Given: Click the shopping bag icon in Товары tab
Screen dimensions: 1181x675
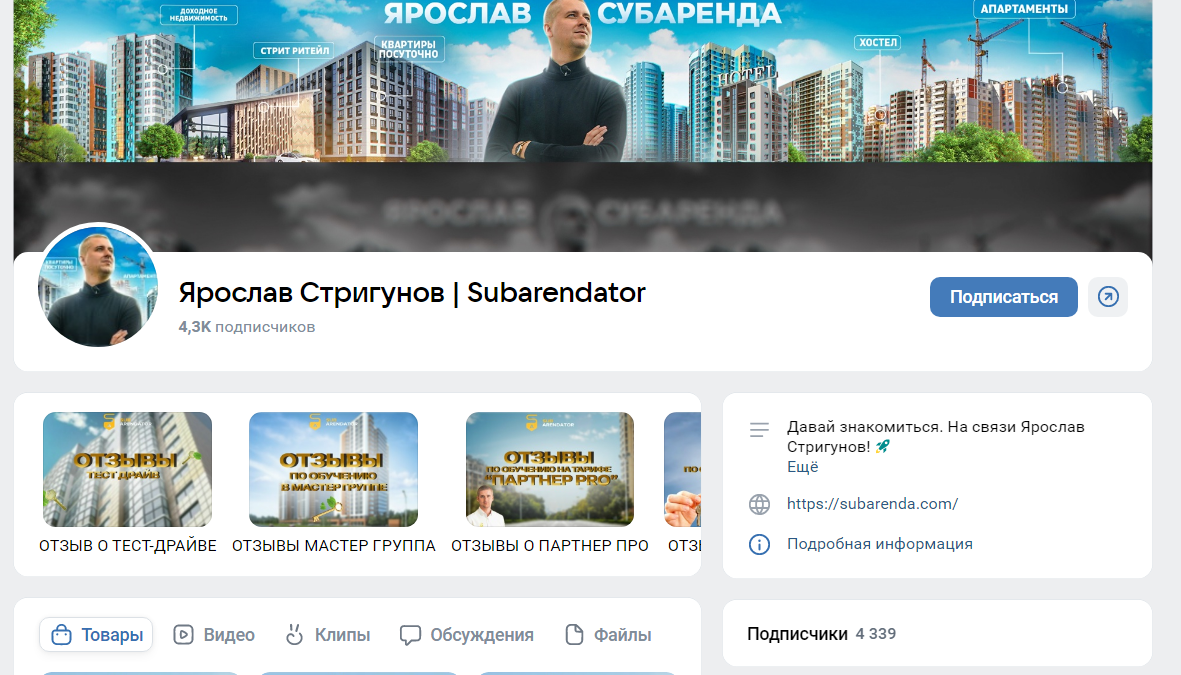Looking at the screenshot, I should pyautogui.click(x=62, y=635).
